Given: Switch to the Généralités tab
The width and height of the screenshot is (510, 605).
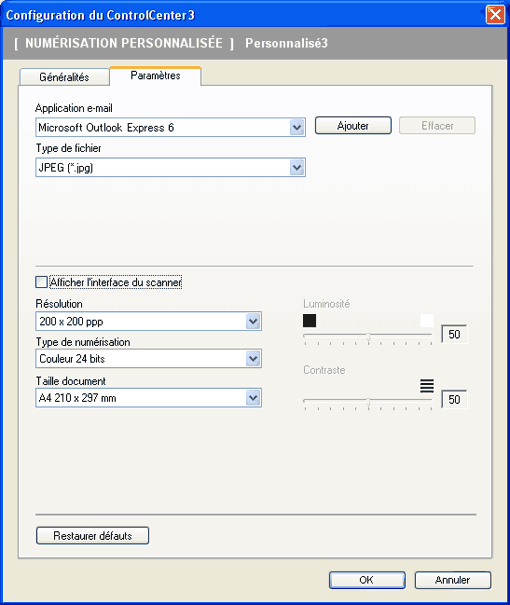Looking at the screenshot, I should [x=64, y=77].
